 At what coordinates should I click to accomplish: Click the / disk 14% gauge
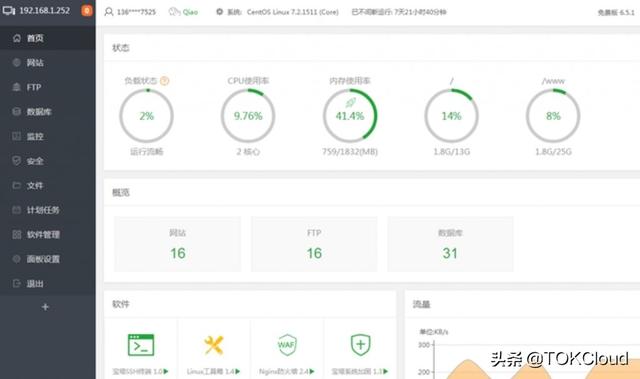pos(451,116)
